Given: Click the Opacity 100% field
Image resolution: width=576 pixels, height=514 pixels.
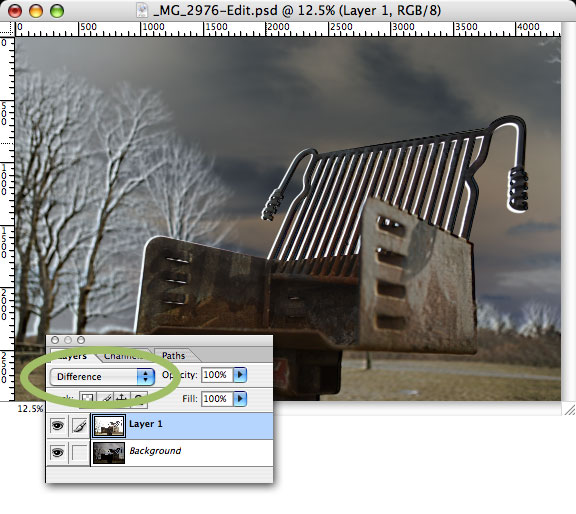Looking at the screenshot, I should [217, 375].
